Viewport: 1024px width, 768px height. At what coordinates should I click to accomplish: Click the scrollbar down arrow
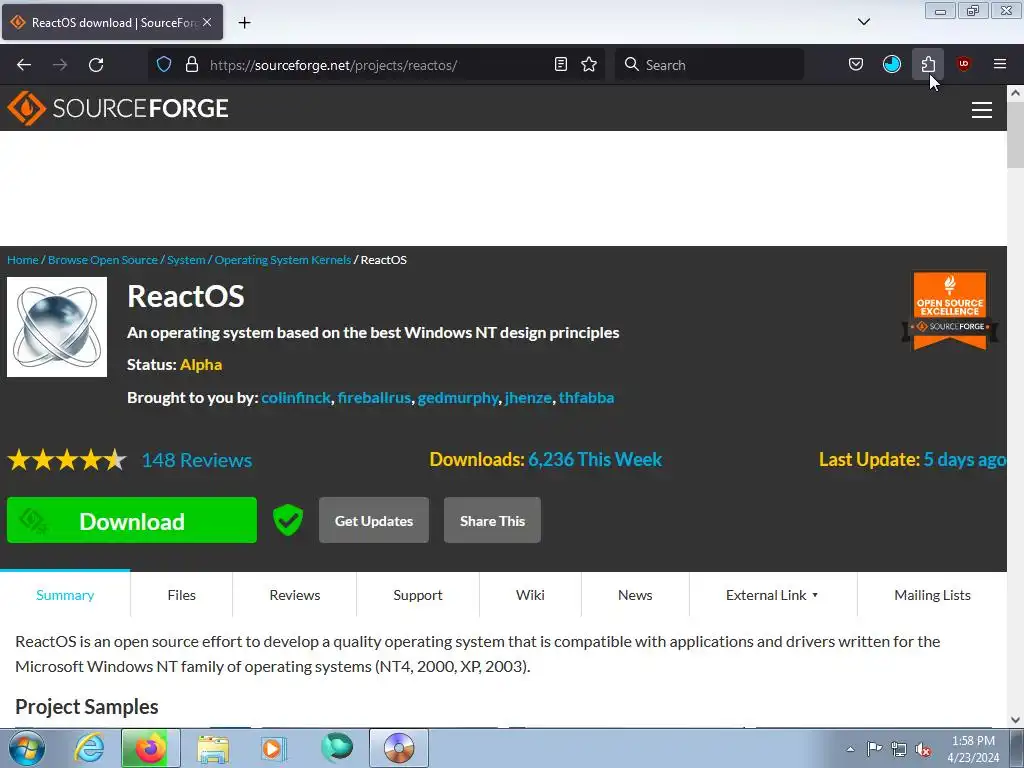[x=1015, y=720]
